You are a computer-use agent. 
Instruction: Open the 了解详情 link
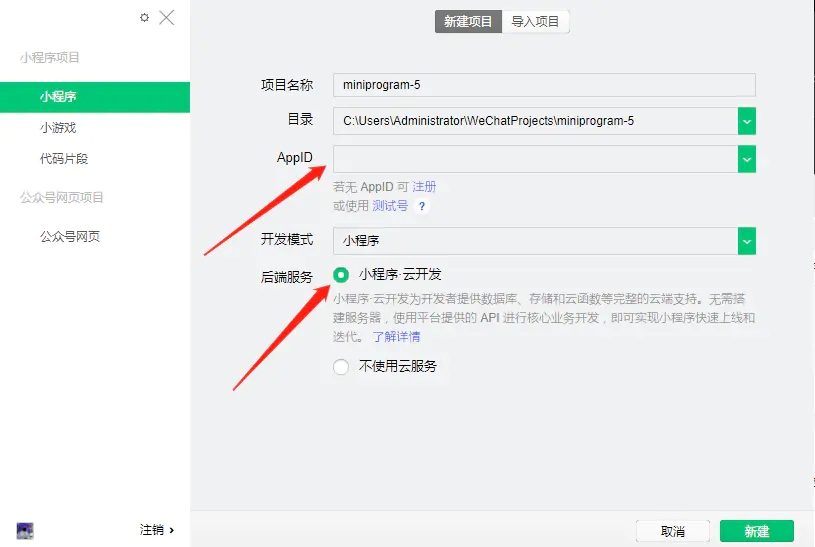click(x=396, y=337)
